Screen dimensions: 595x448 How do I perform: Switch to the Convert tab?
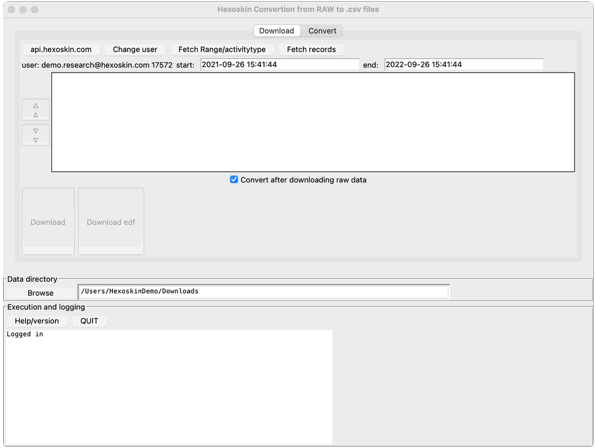322,31
